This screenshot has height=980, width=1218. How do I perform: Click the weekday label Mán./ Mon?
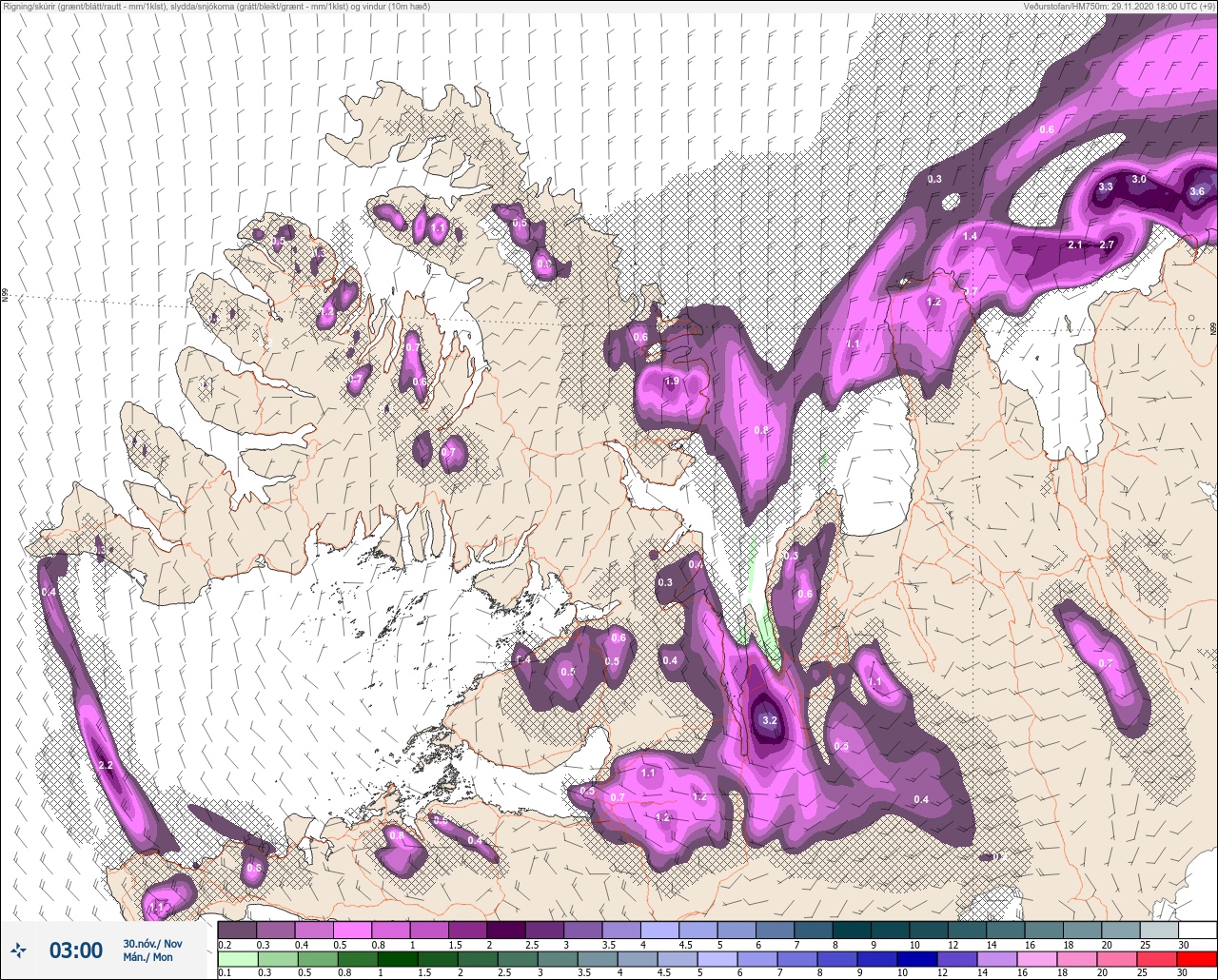click(x=147, y=957)
